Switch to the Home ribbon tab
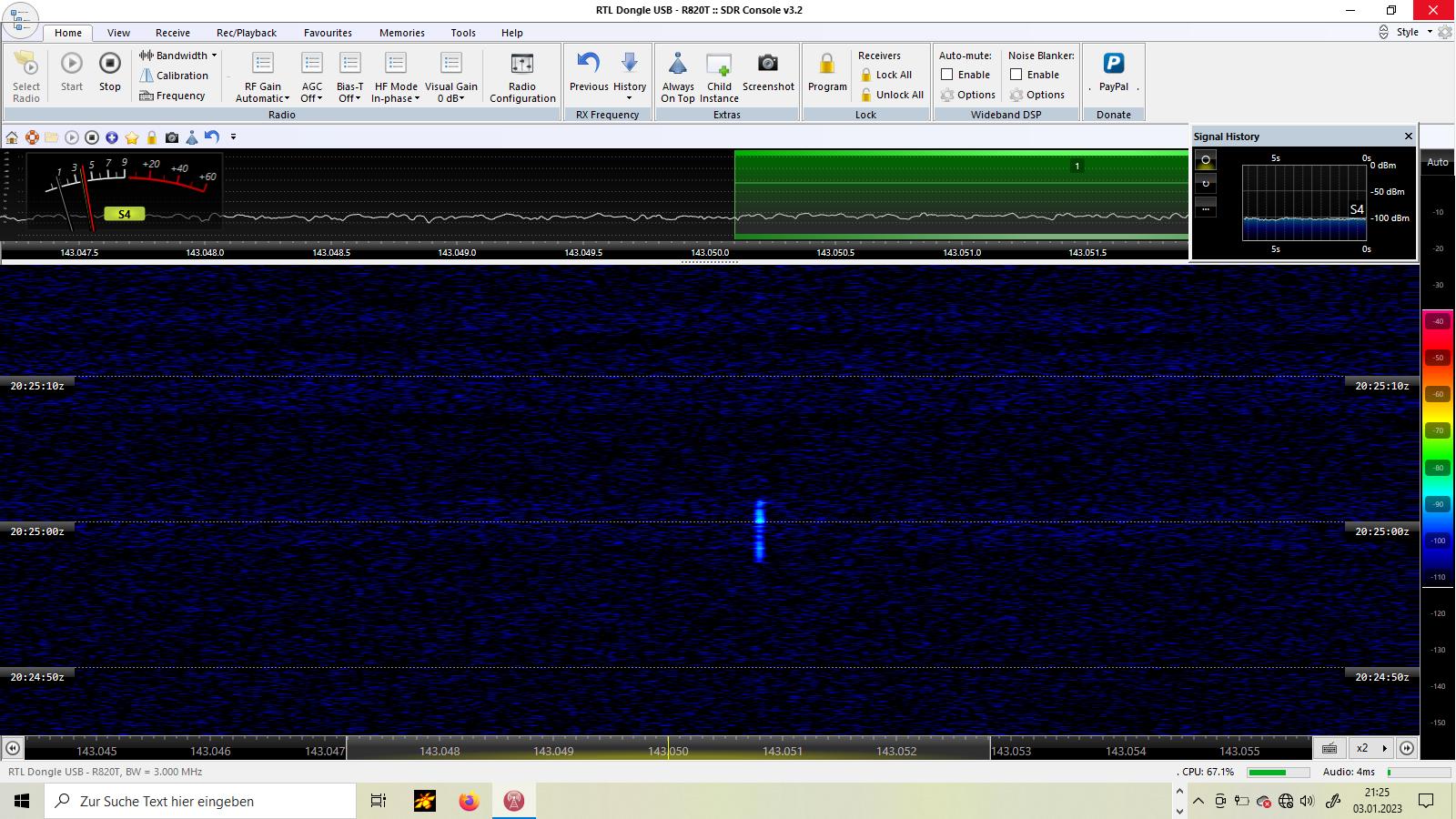The image size is (1456, 819). (x=68, y=33)
